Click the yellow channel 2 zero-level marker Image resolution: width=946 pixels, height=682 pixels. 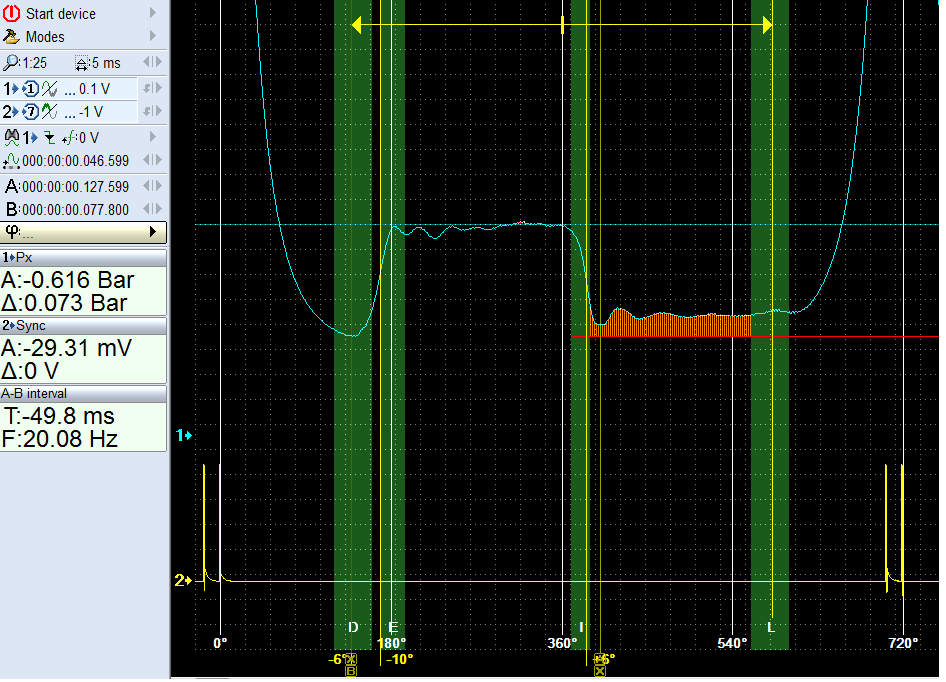pos(183,581)
